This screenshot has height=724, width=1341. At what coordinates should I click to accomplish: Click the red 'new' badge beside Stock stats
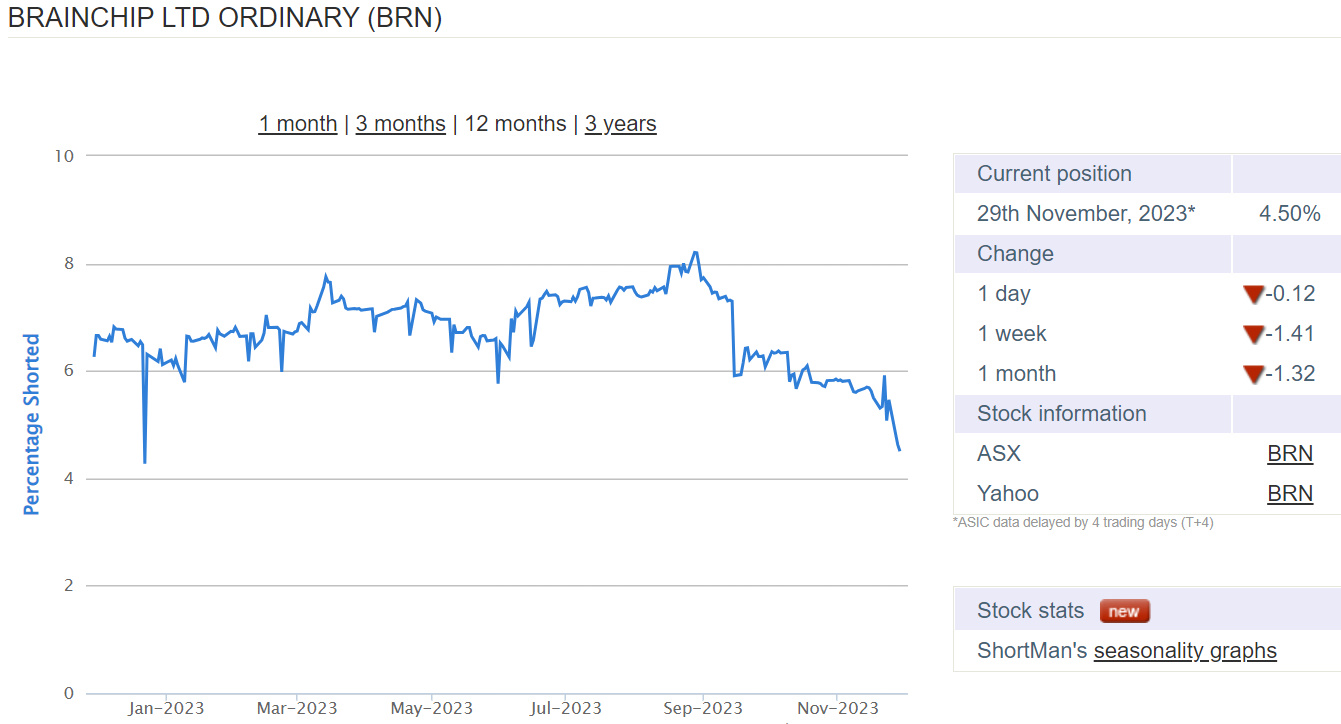[x=1125, y=611]
